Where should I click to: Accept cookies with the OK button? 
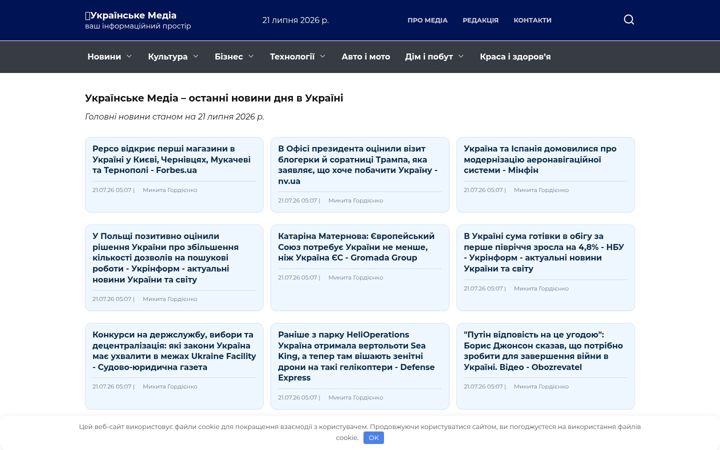[x=373, y=438]
